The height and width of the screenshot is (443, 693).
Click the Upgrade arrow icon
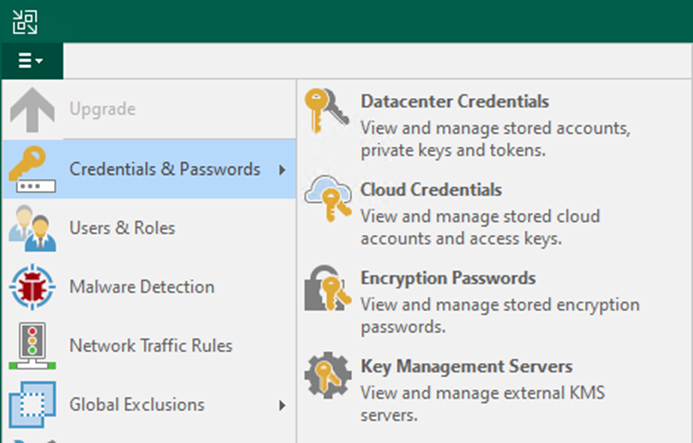[x=32, y=110]
